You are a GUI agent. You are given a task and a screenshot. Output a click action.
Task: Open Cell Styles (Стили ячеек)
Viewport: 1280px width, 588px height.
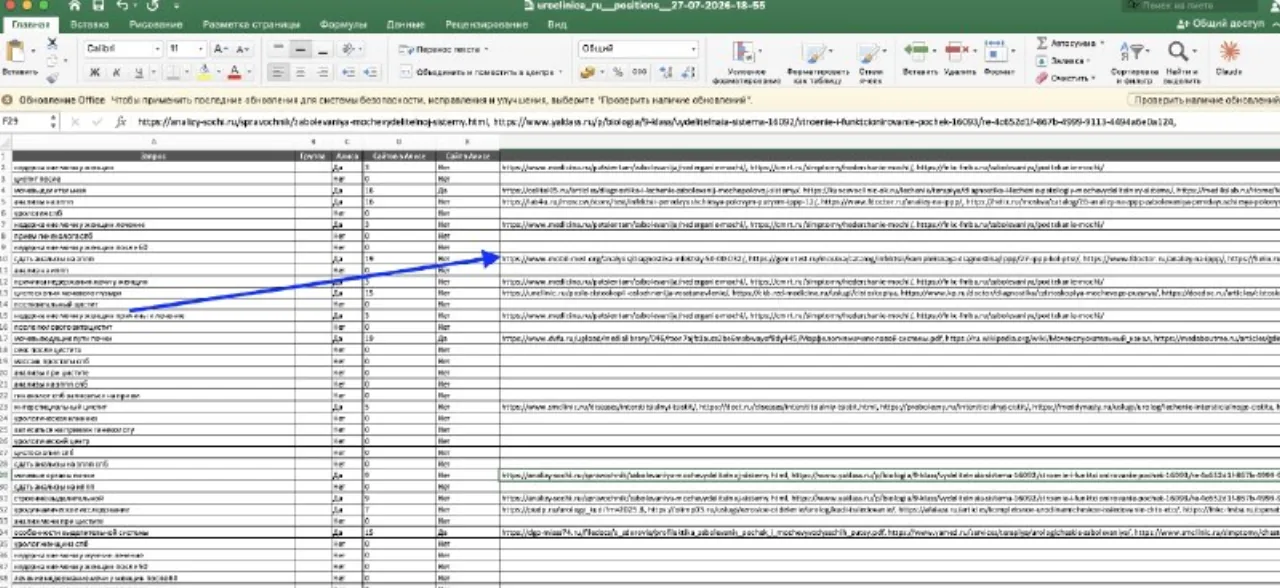tap(871, 61)
